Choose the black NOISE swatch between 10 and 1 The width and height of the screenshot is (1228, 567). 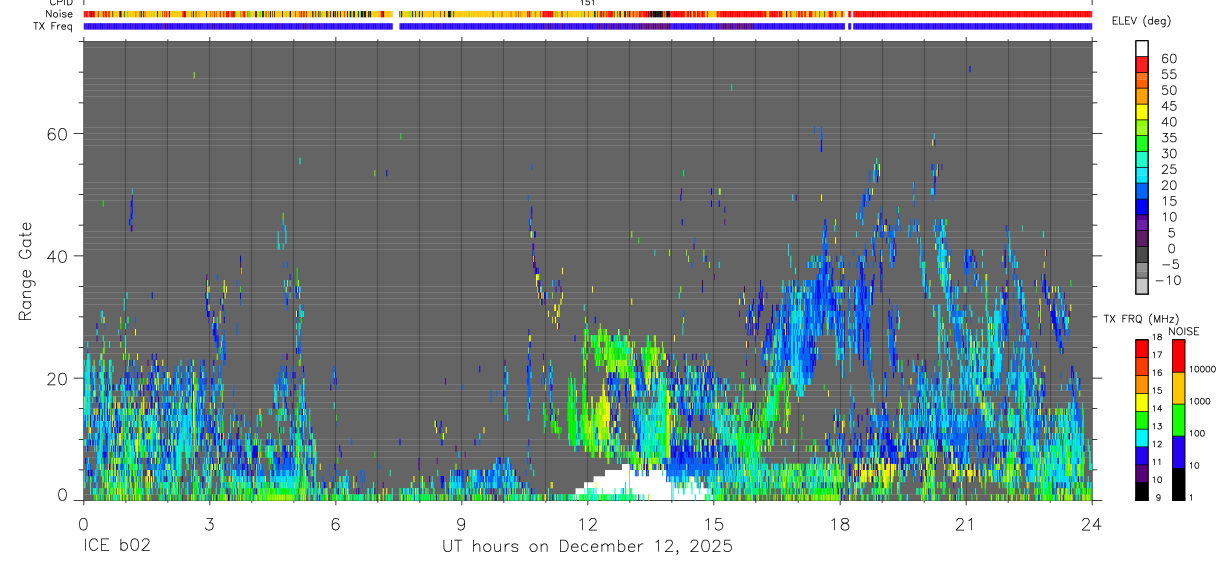coord(1178,483)
